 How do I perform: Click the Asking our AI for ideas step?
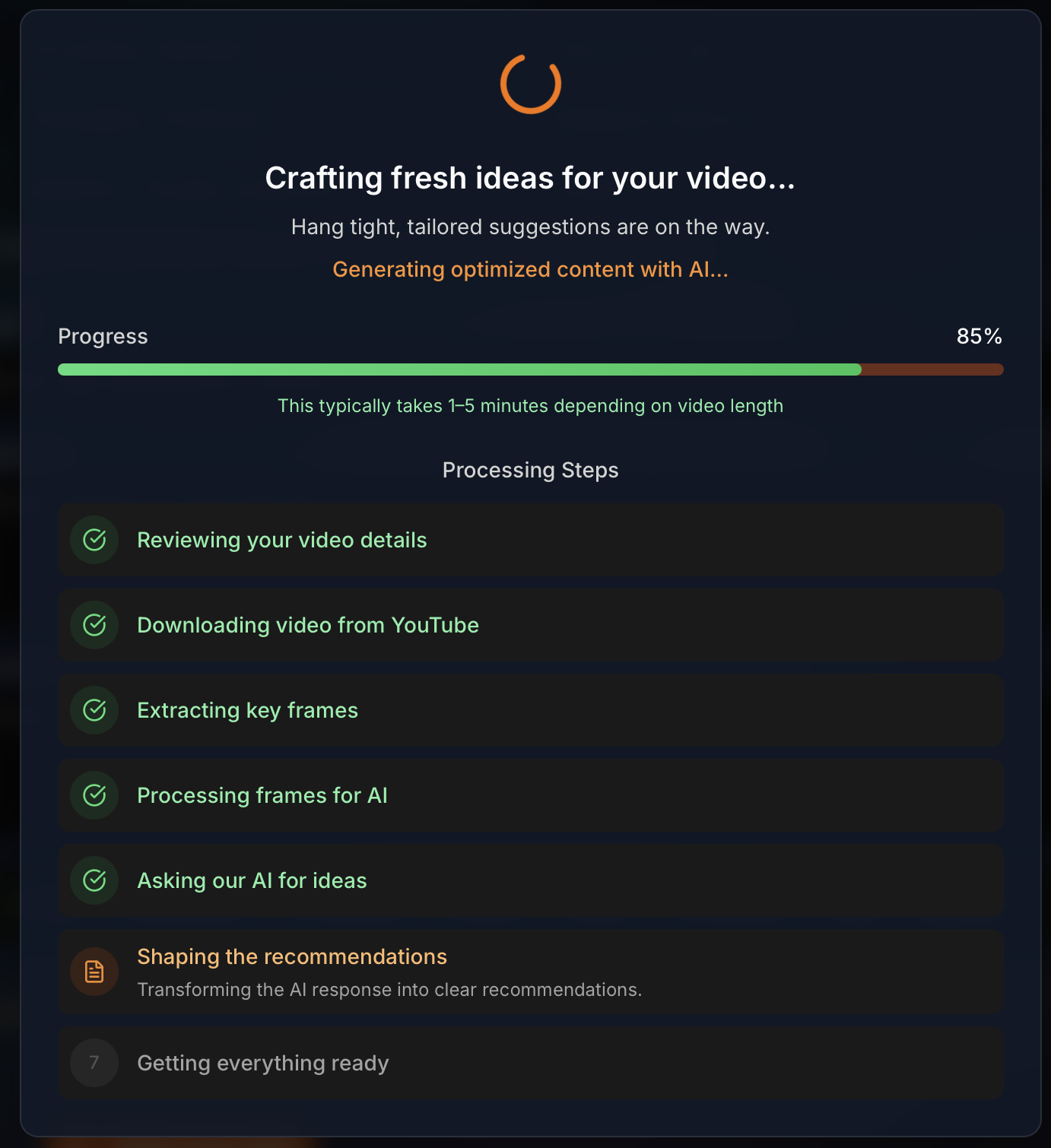coord(530,880)
